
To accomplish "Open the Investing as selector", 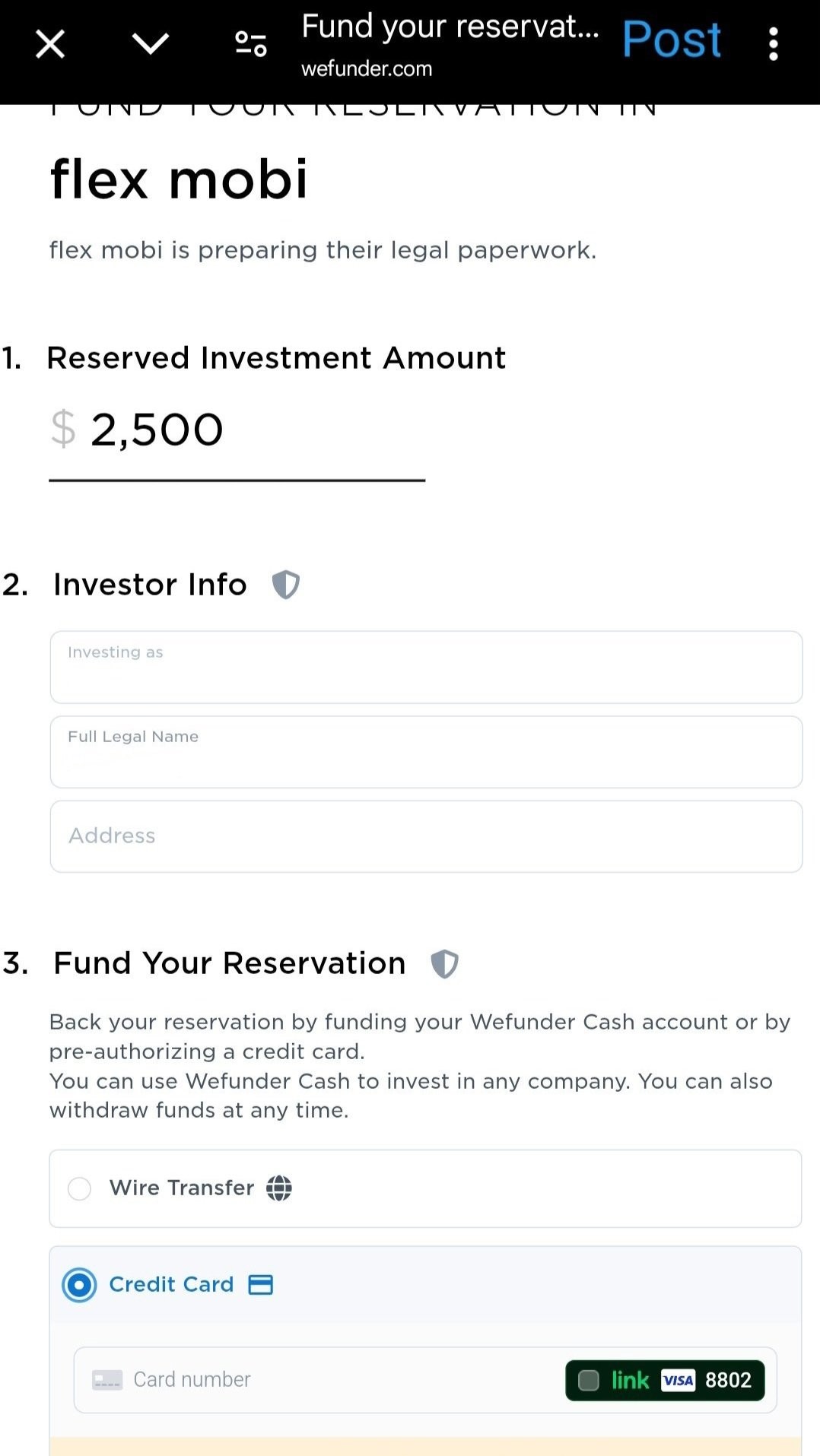I will pos(426,667).
